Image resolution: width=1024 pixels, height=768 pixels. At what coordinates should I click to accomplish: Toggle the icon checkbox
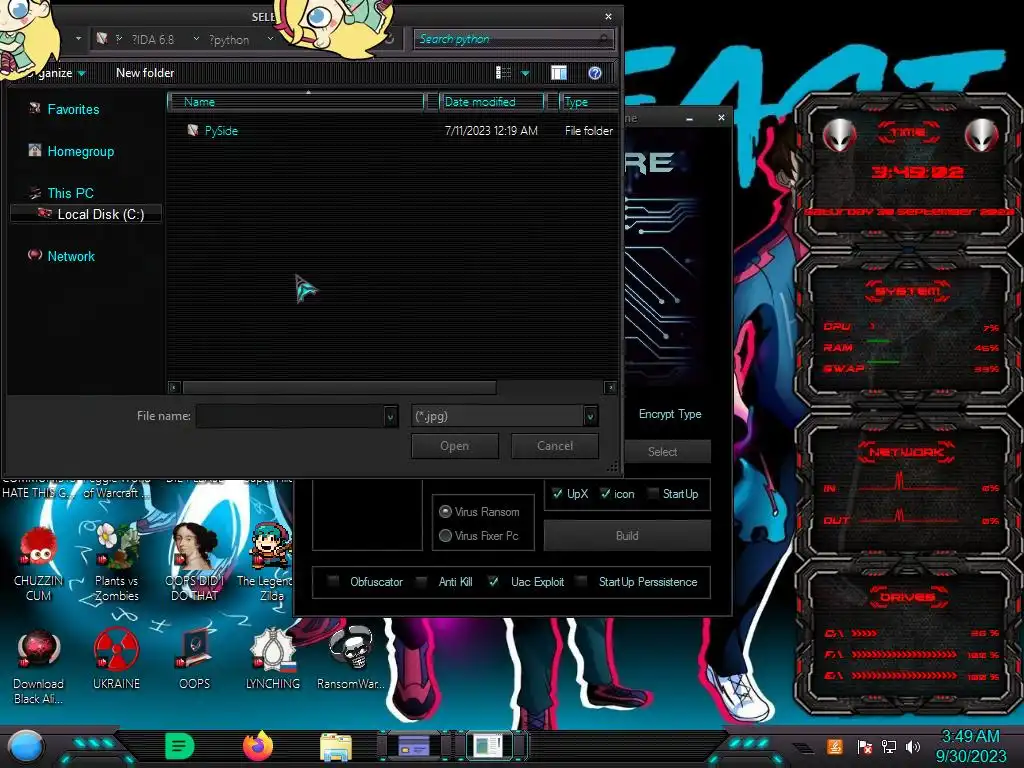(605, 494)
